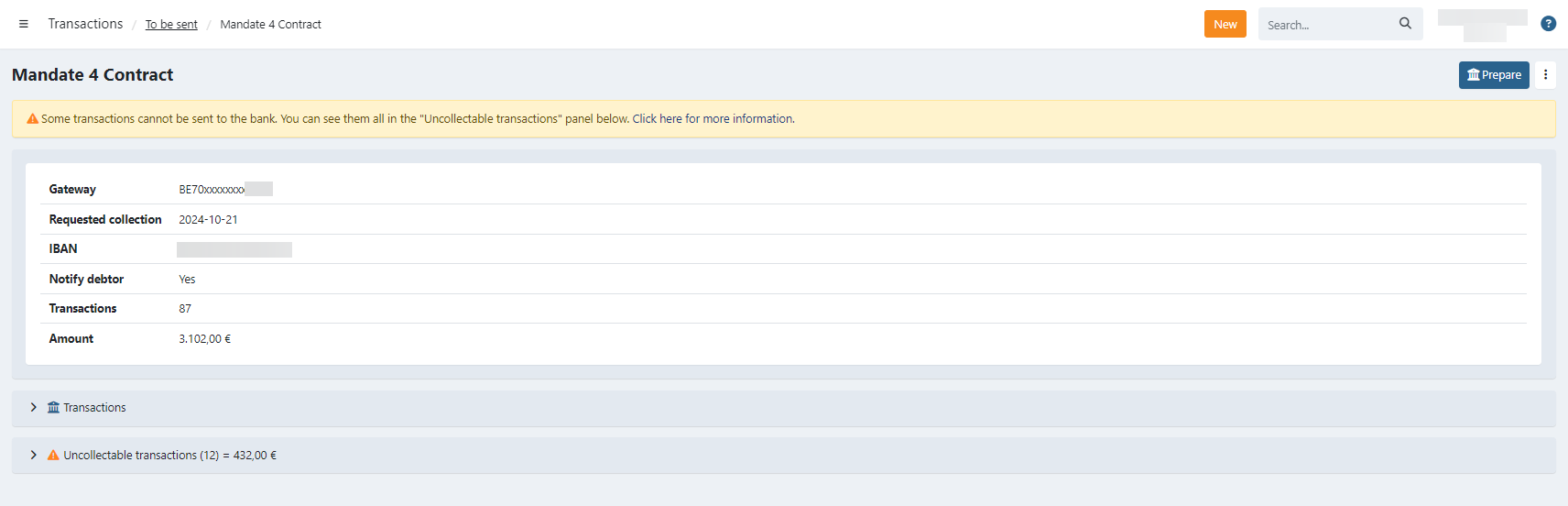Expand the Transactions panel chevron

click(x=34, y=408)
